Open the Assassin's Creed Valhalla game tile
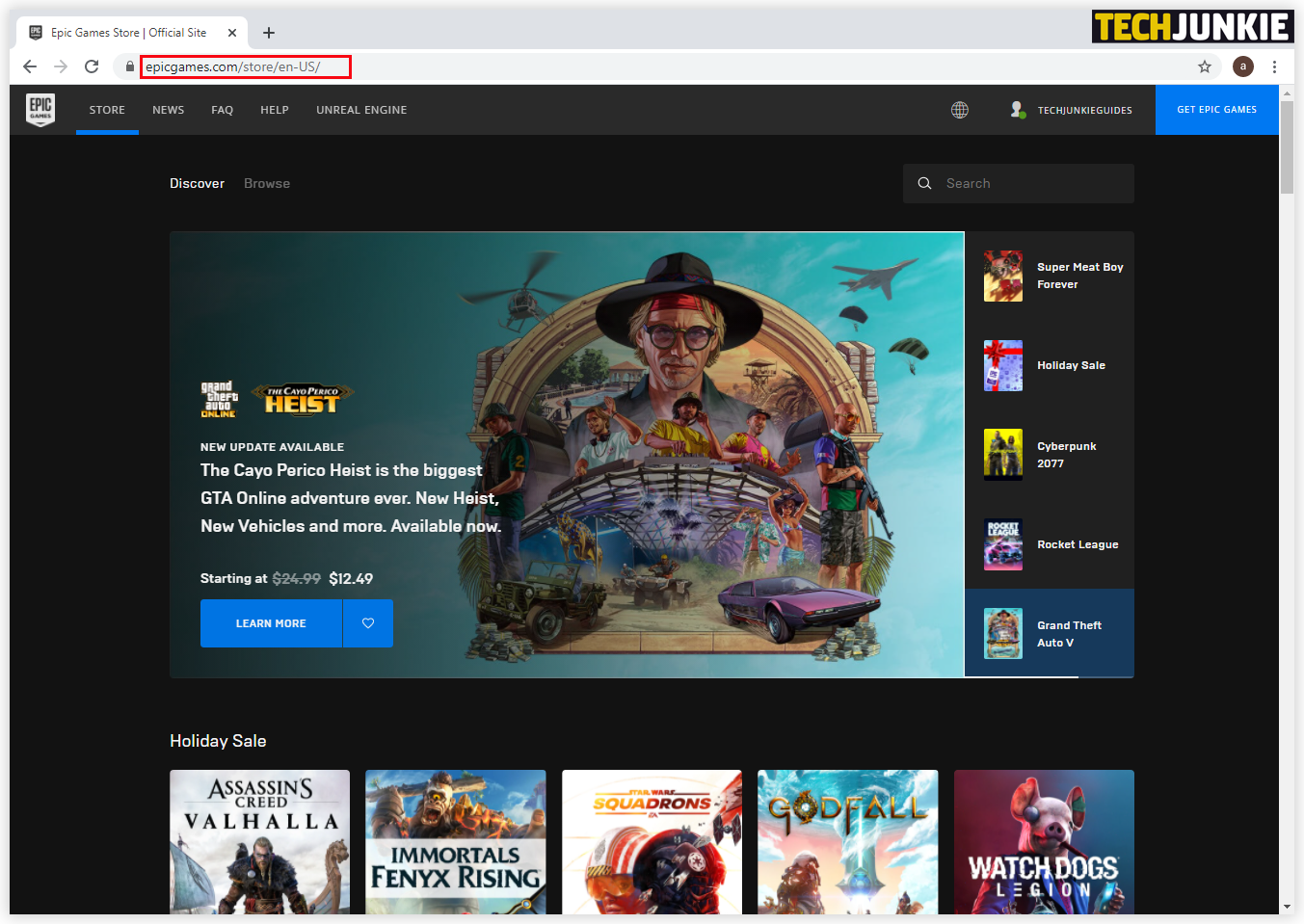1304x924 pixels. point(259,841)
